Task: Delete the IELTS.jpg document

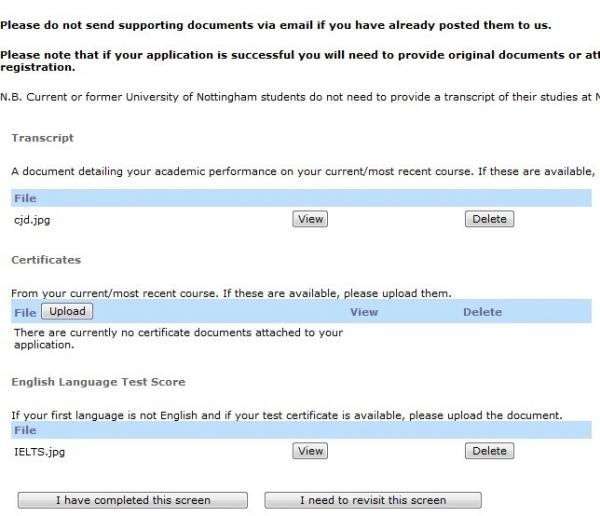Action: (489, 451)
